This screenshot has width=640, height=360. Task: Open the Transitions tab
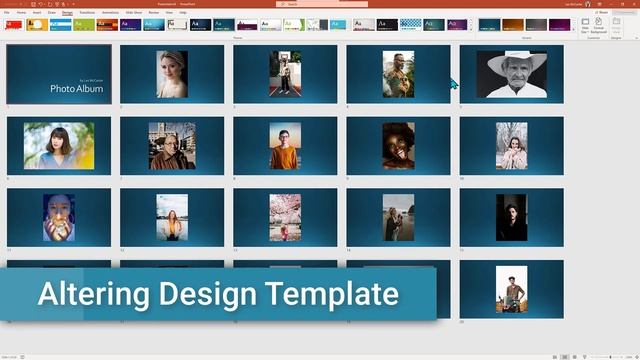point(87,13)
